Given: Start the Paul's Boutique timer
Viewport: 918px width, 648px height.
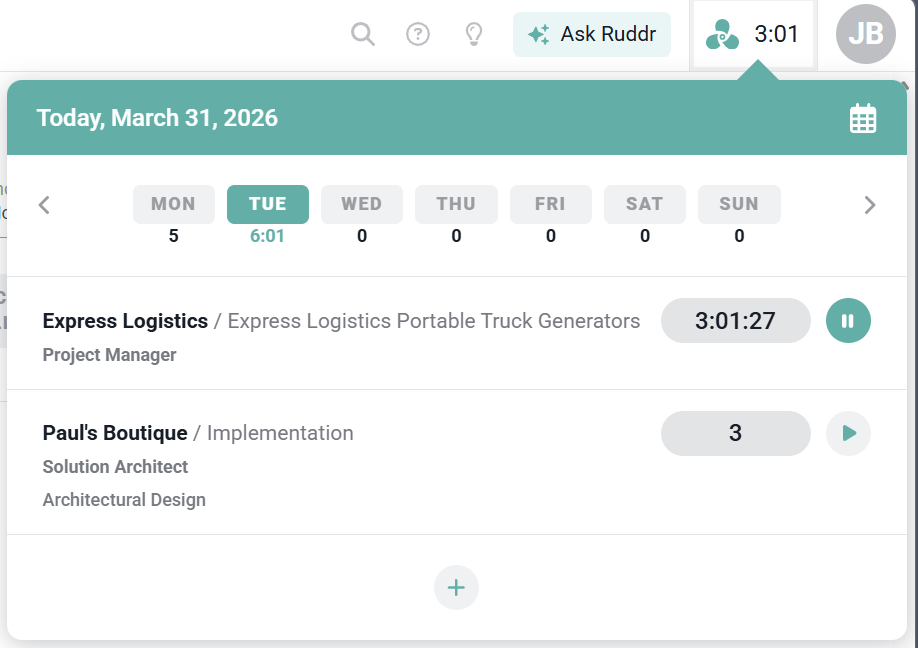Looking at the screenshot, I should (x=848, y=433).
